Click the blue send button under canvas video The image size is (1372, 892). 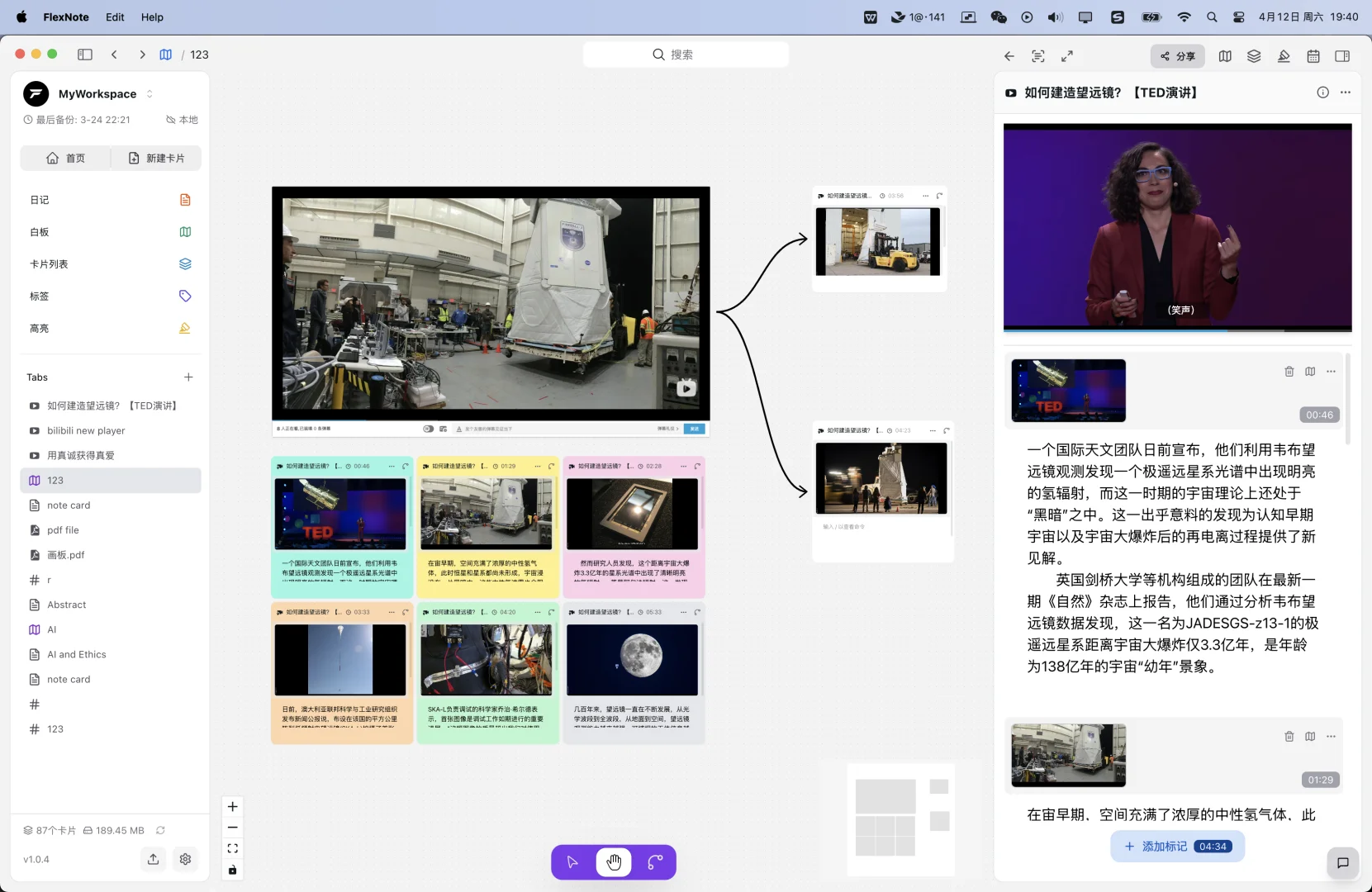pos(695,429)
